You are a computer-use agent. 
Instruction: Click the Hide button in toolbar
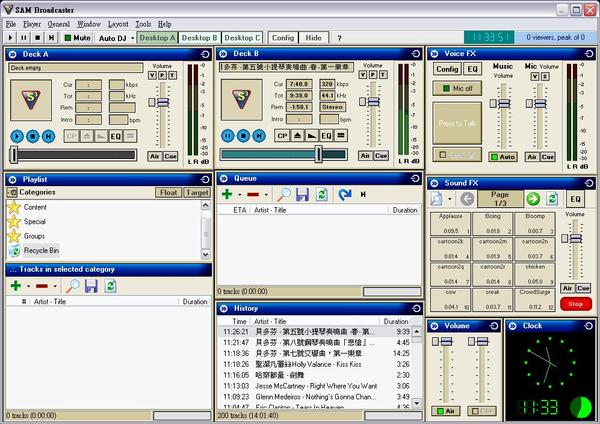(313, 38)
